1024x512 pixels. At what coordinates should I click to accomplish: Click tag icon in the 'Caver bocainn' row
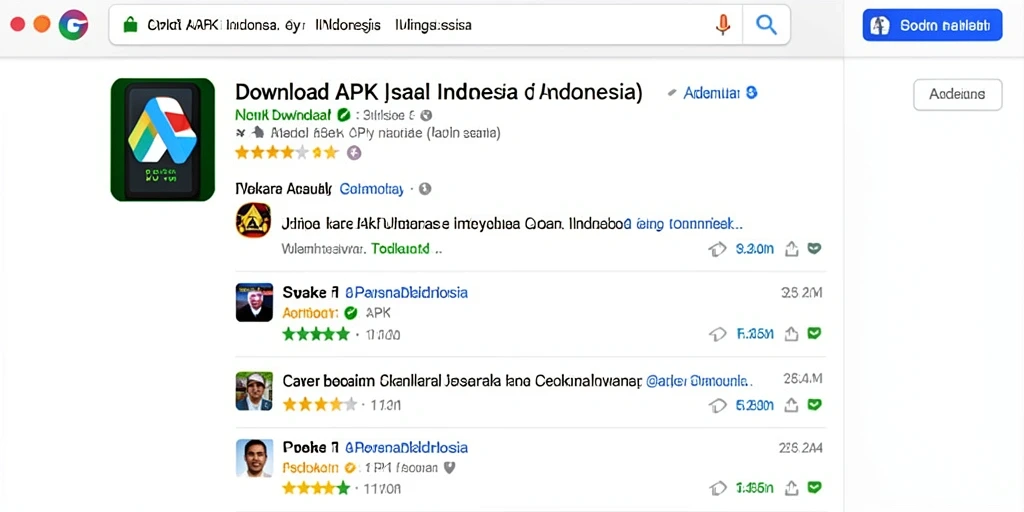pyautogui.click(x=717, y=406)
